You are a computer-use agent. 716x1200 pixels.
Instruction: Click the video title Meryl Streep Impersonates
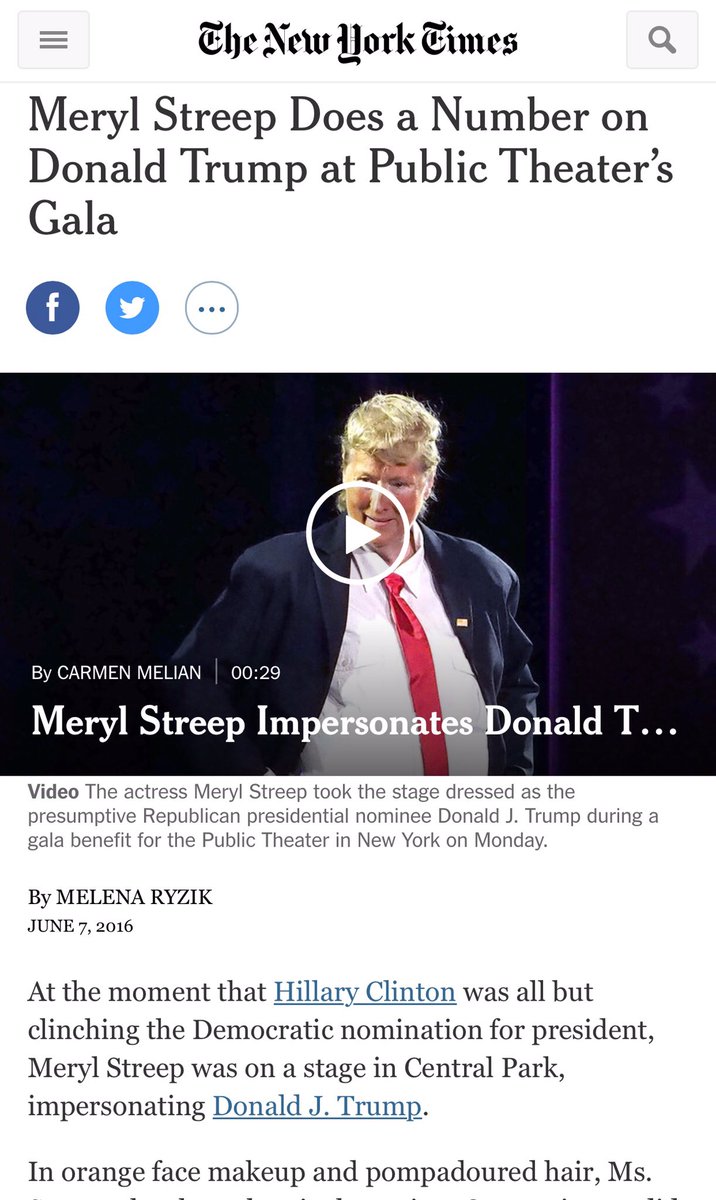355,722
